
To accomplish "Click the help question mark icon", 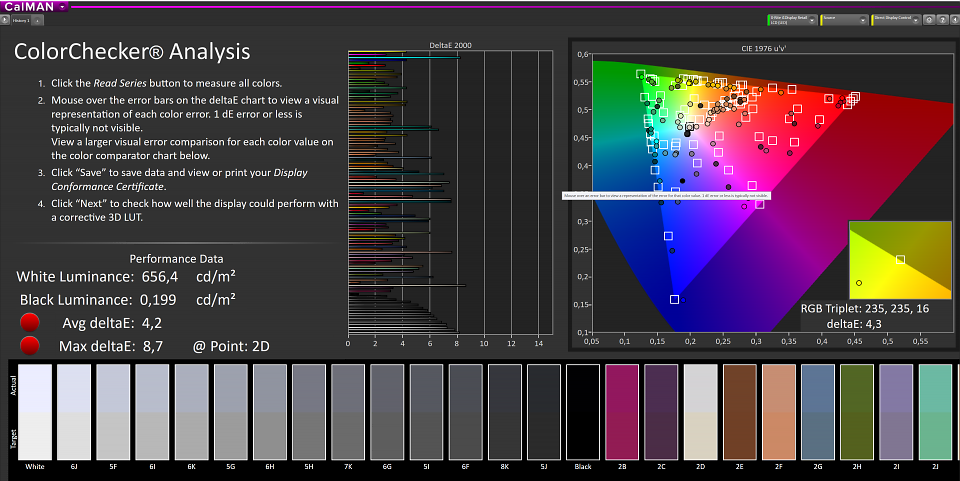I will tap(942, 20).
